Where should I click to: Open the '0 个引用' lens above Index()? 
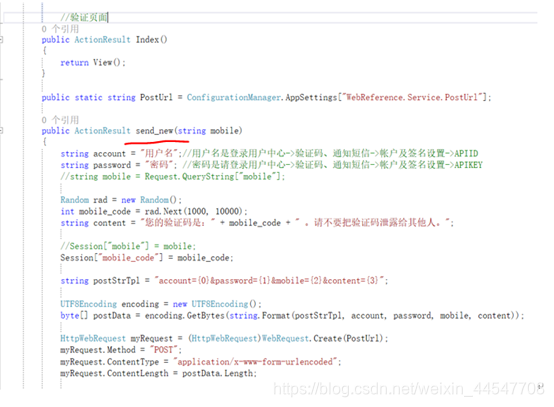[60, 29]
